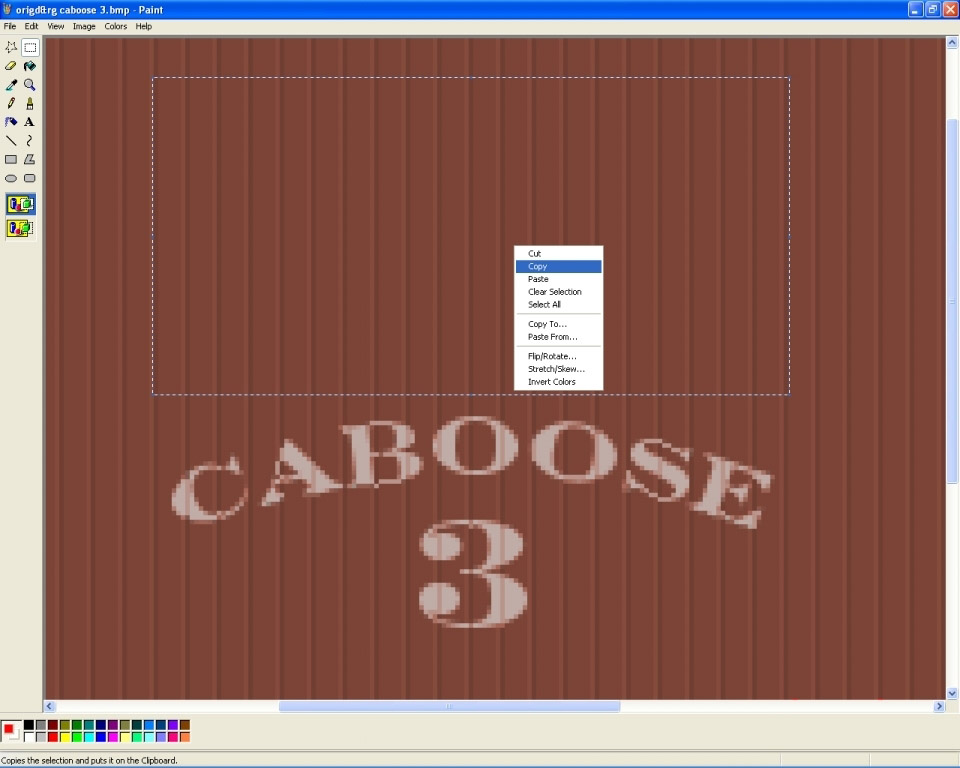
Task: Choose the bright red palette swatch
Action: pyautogui.click(x=53, y=737)
